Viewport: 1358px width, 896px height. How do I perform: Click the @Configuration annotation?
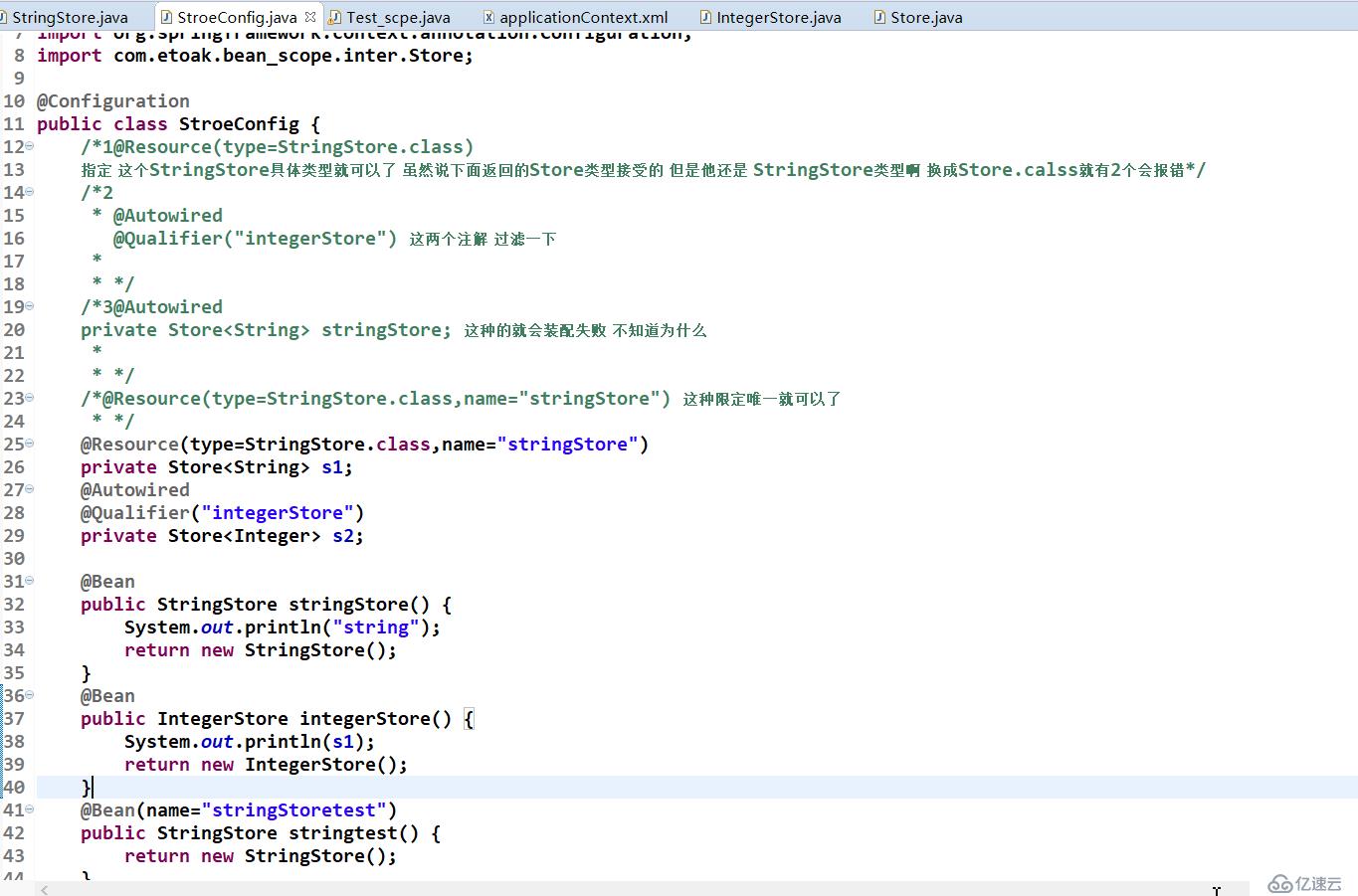click(113, 101)
